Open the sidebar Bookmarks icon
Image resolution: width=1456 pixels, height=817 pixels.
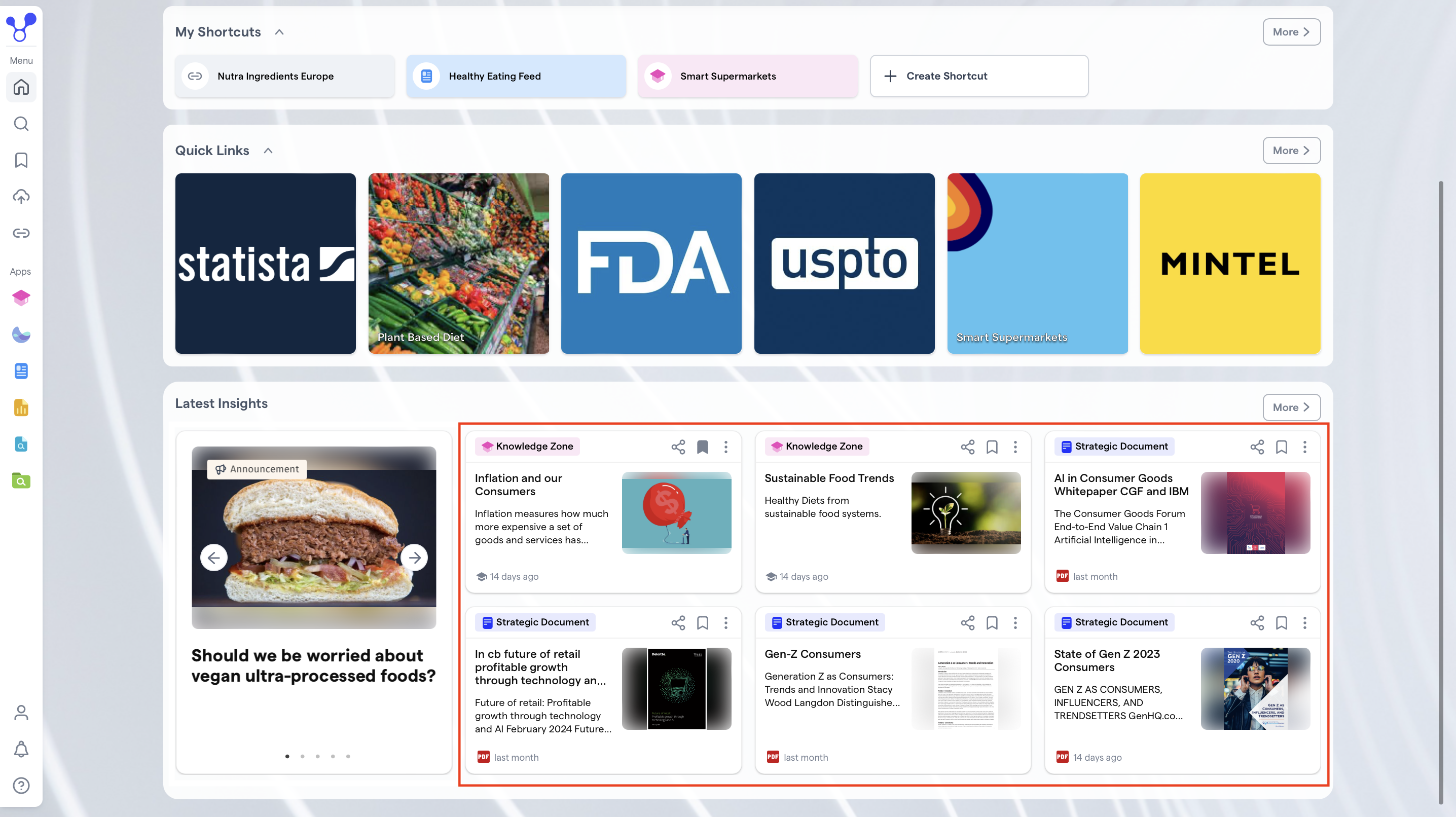(21, 160)
